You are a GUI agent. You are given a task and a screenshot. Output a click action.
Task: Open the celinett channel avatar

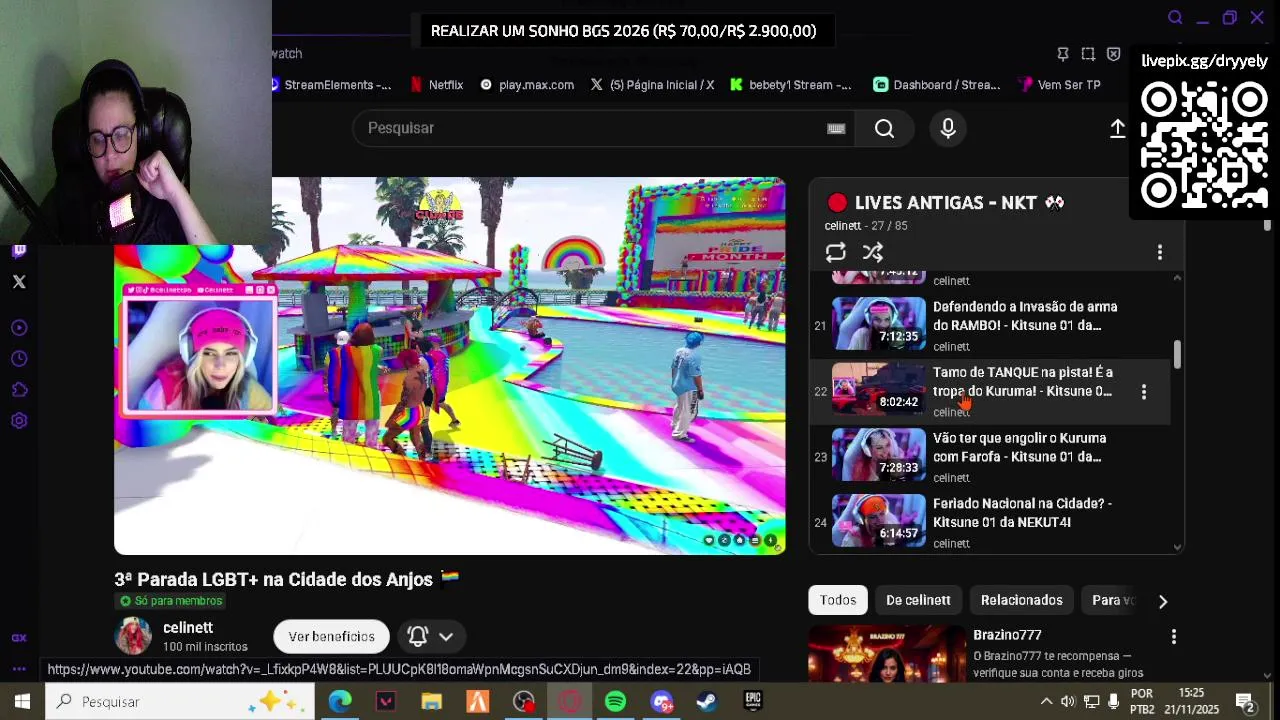pyautogui.click(x=133, y=636)
